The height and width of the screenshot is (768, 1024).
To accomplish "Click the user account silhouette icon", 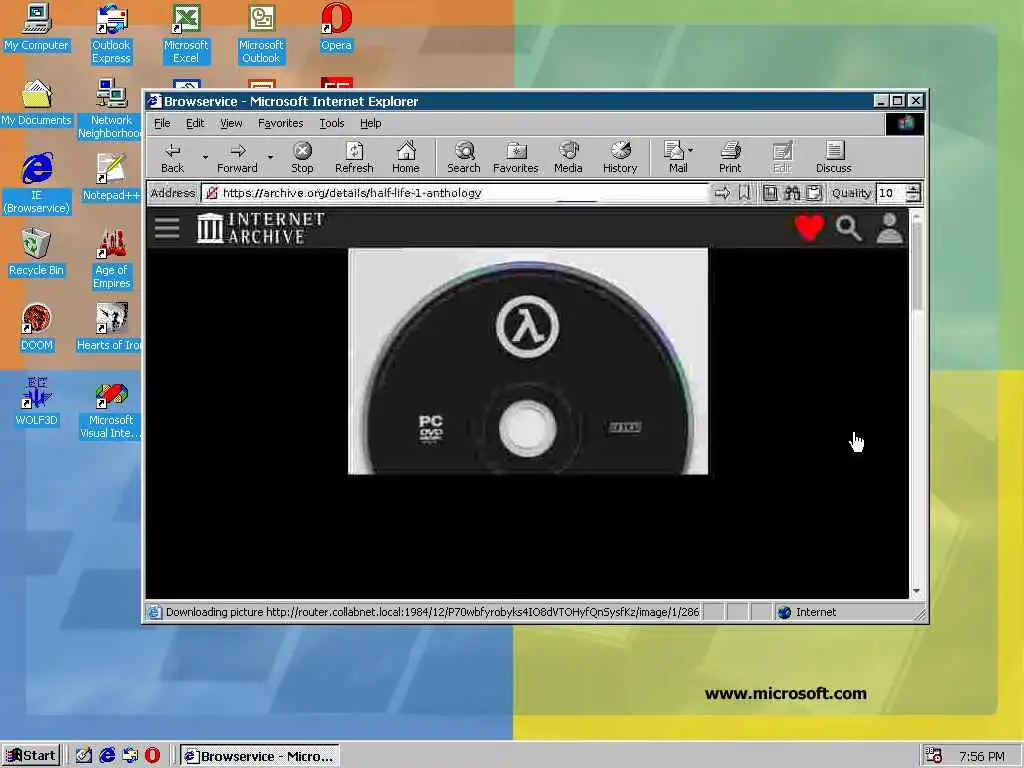I will 889,228.
